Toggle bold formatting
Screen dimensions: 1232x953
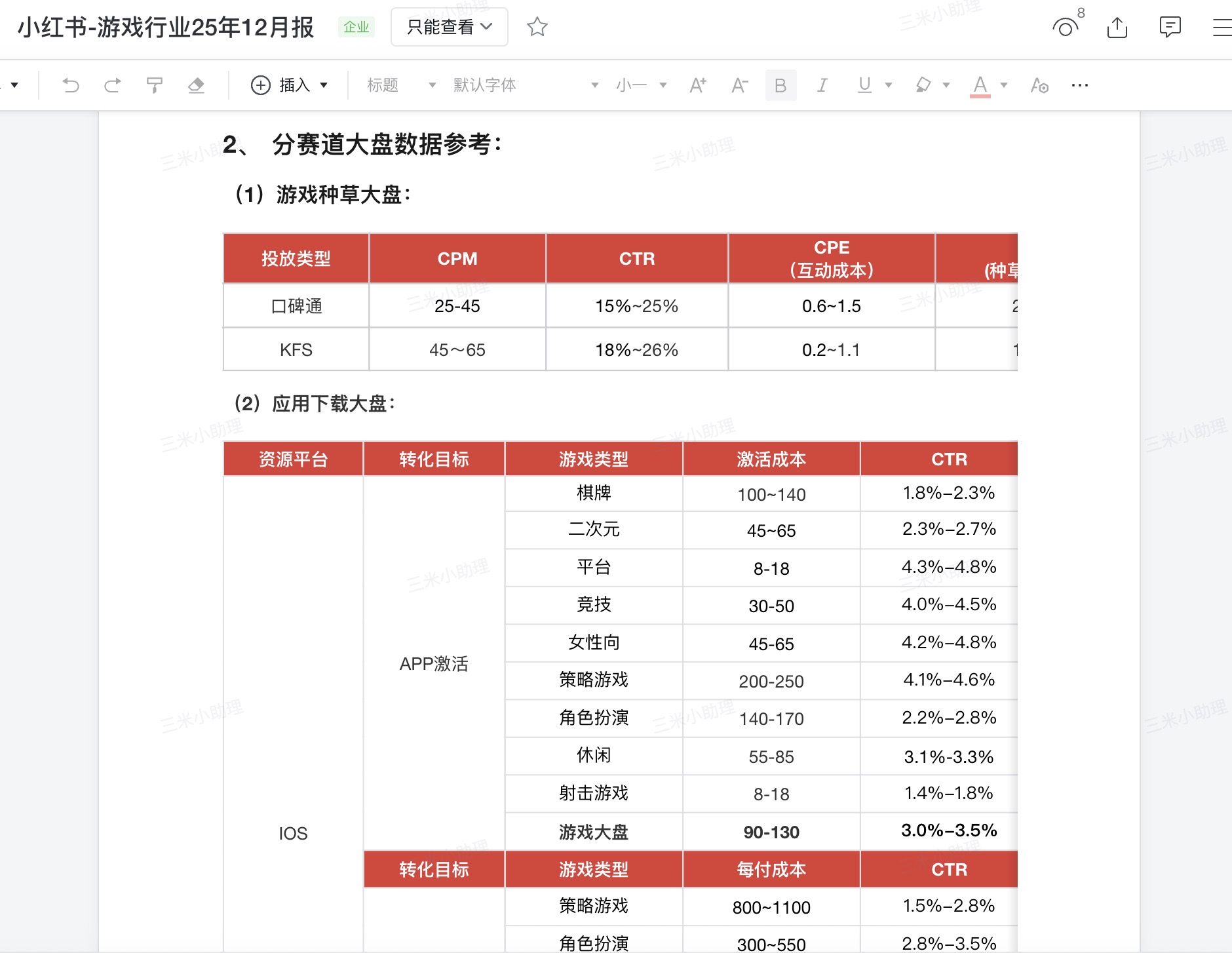point(780,85)
